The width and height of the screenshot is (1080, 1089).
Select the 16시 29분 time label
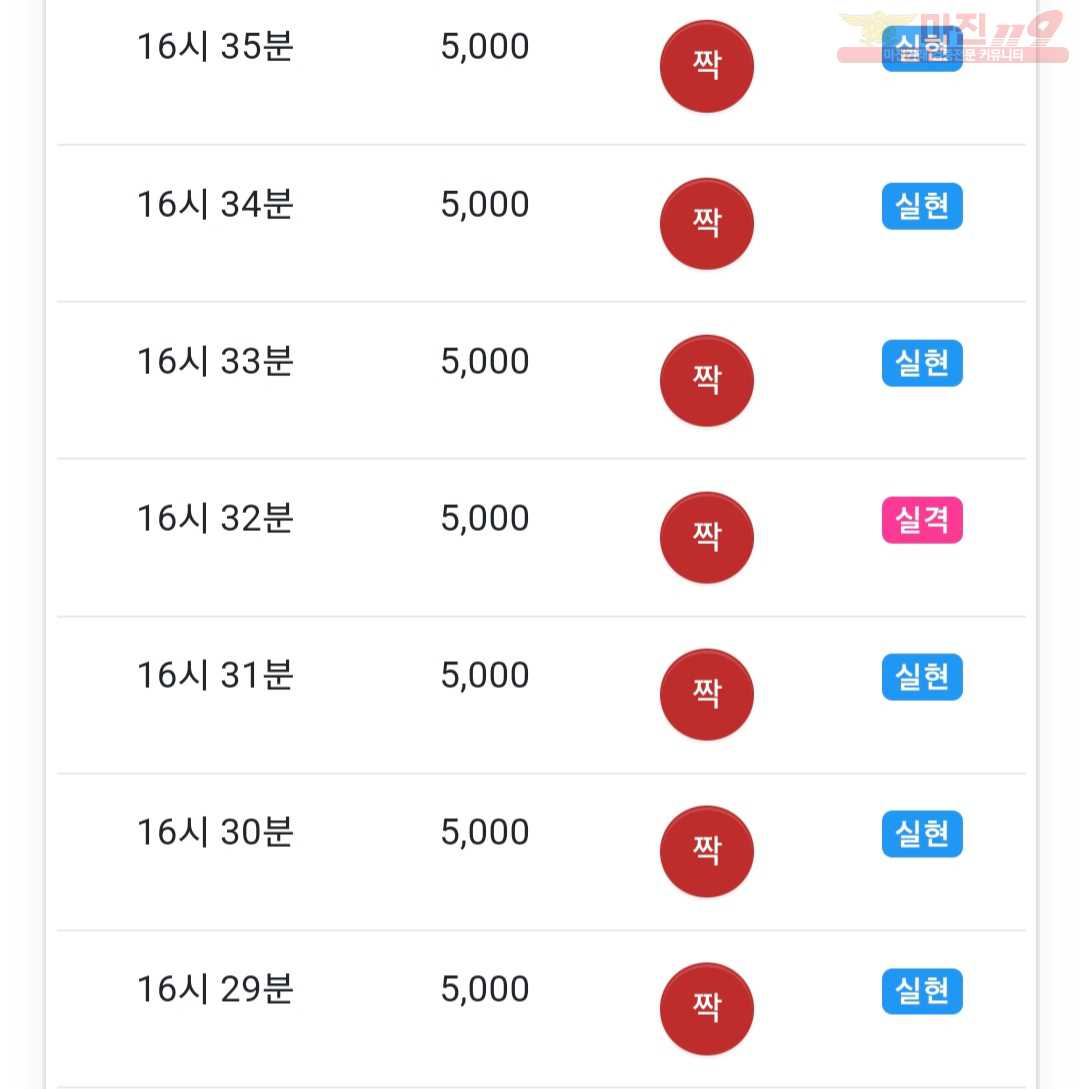point(215,989)
